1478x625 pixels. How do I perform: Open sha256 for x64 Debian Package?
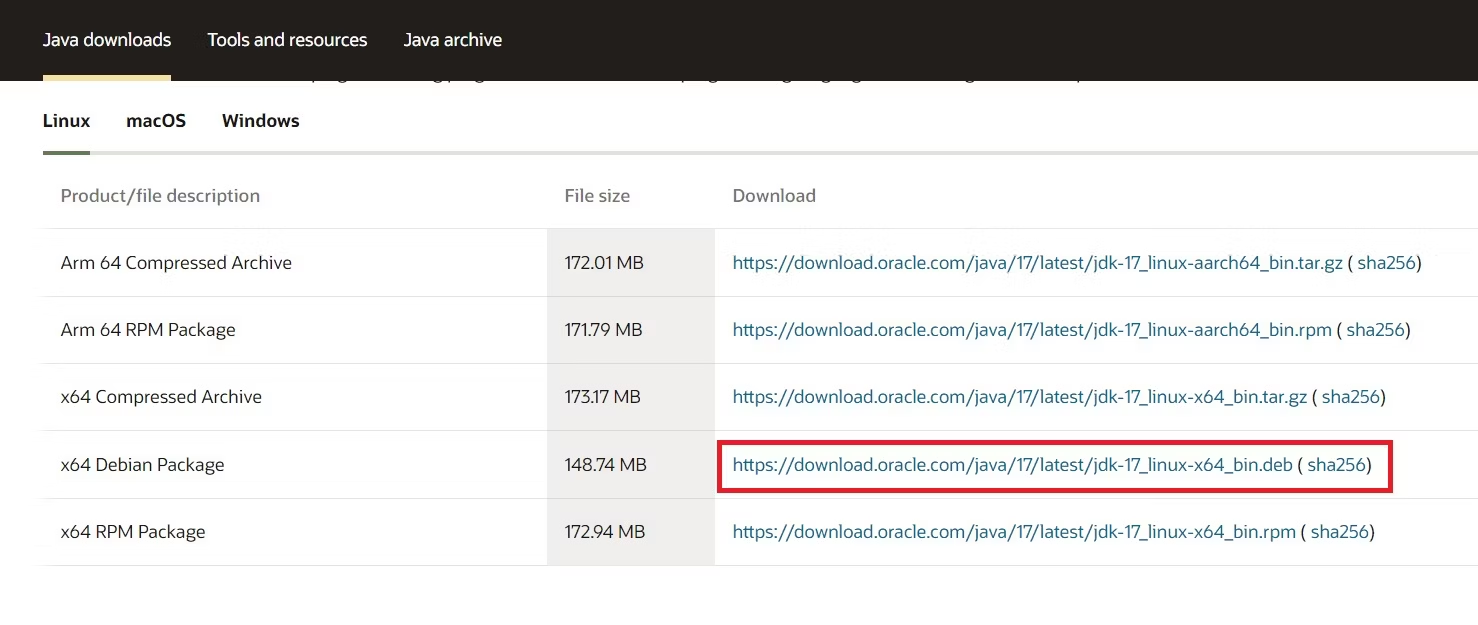[x=1337, y=465]
